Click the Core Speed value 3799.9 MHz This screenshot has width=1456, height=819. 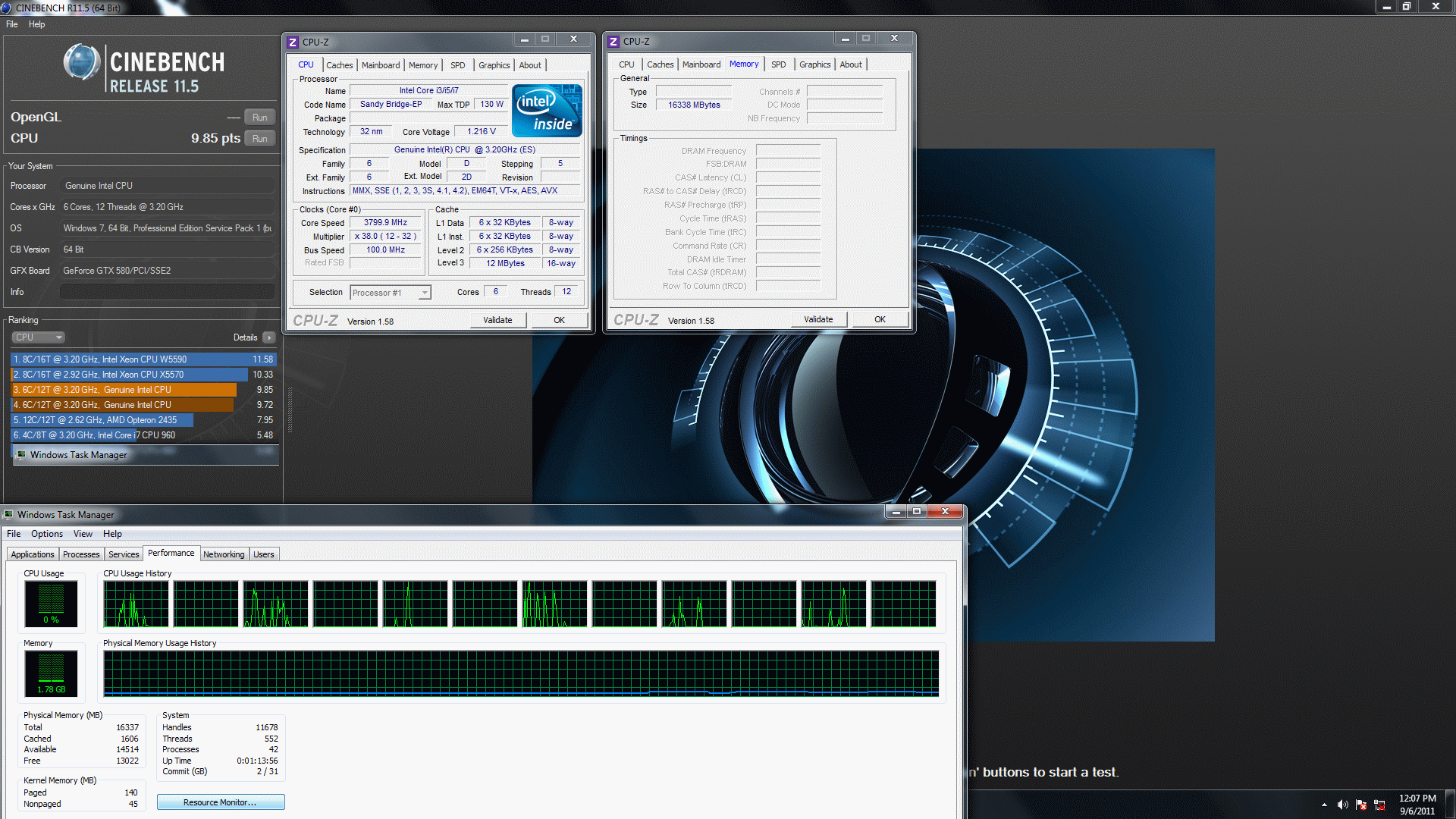tap(385, 223)
